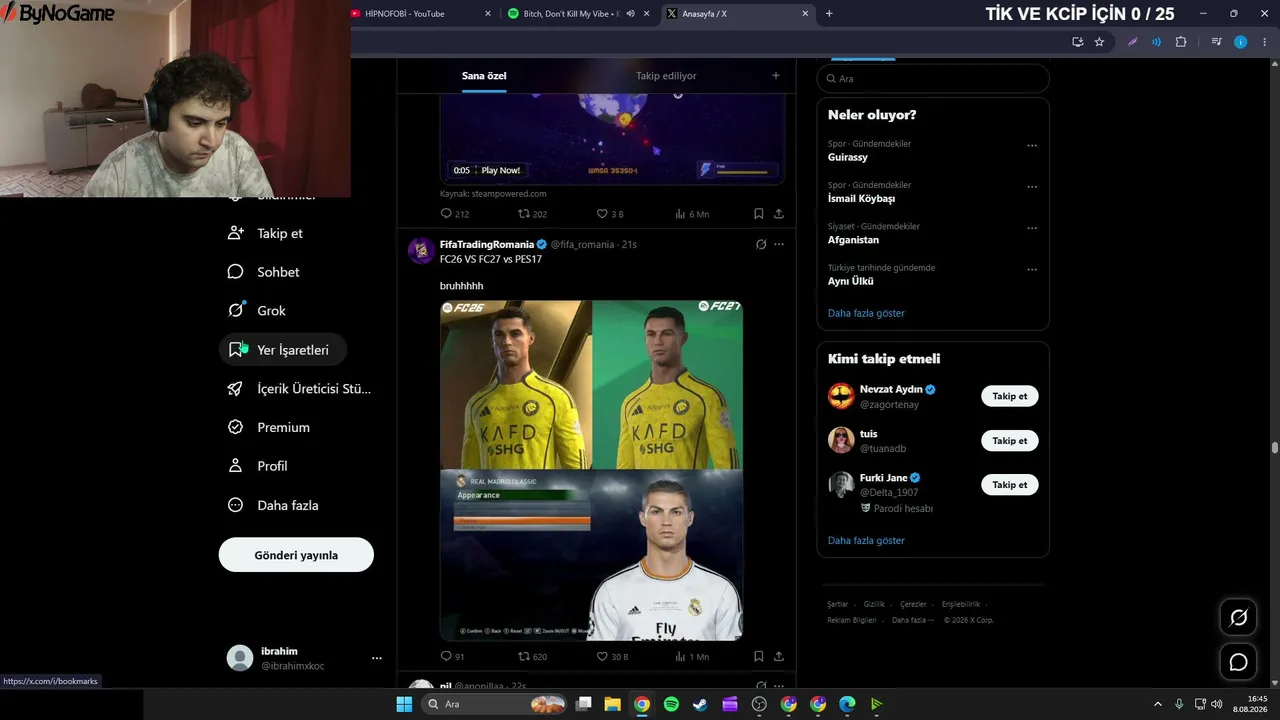Viewport: 1280px width, 720px height.
Task: Open Premium from the sidebar
Action: point(269,427)
